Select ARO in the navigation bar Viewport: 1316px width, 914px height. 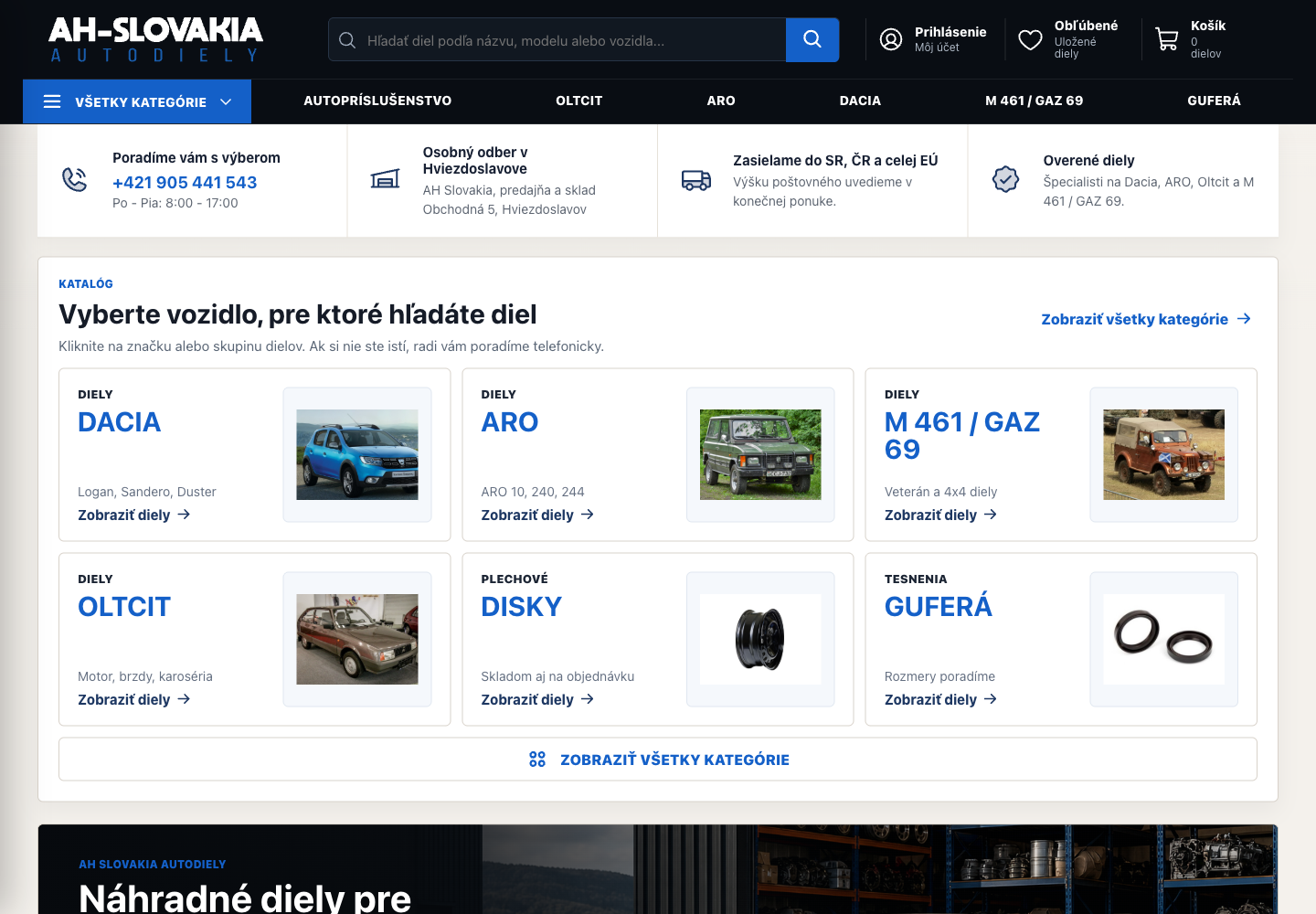tap(721, 101)
